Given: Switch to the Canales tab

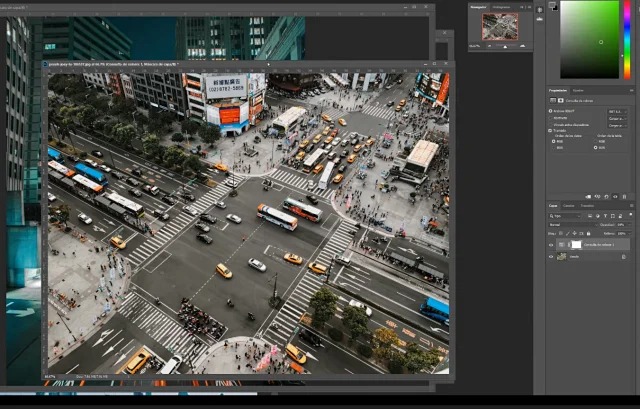Looking at the screenshot, I should point(569,205).
